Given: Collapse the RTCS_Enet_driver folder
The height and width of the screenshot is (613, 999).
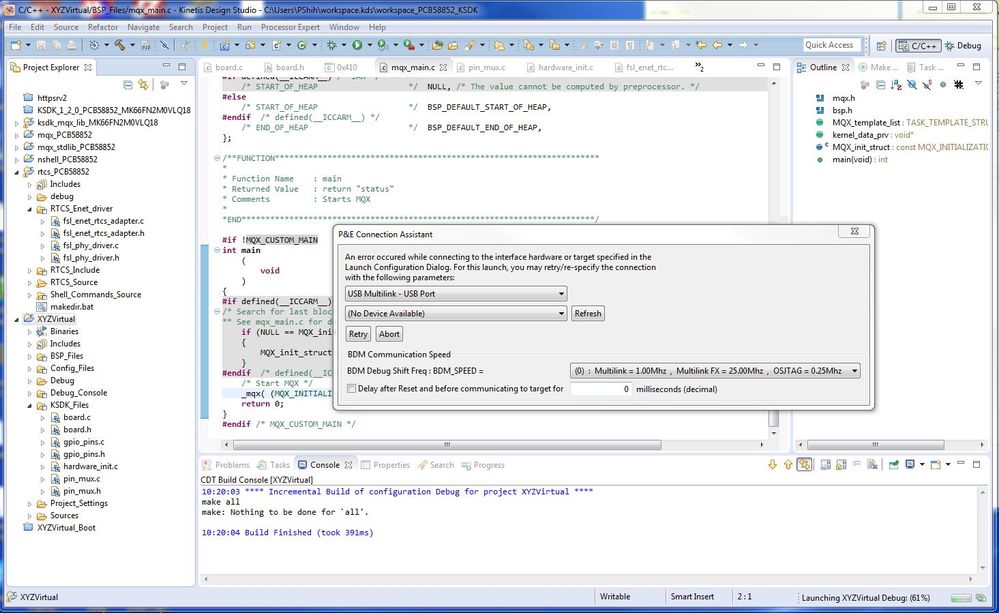Looking at the screenshot, I should [x=30, y=209].
